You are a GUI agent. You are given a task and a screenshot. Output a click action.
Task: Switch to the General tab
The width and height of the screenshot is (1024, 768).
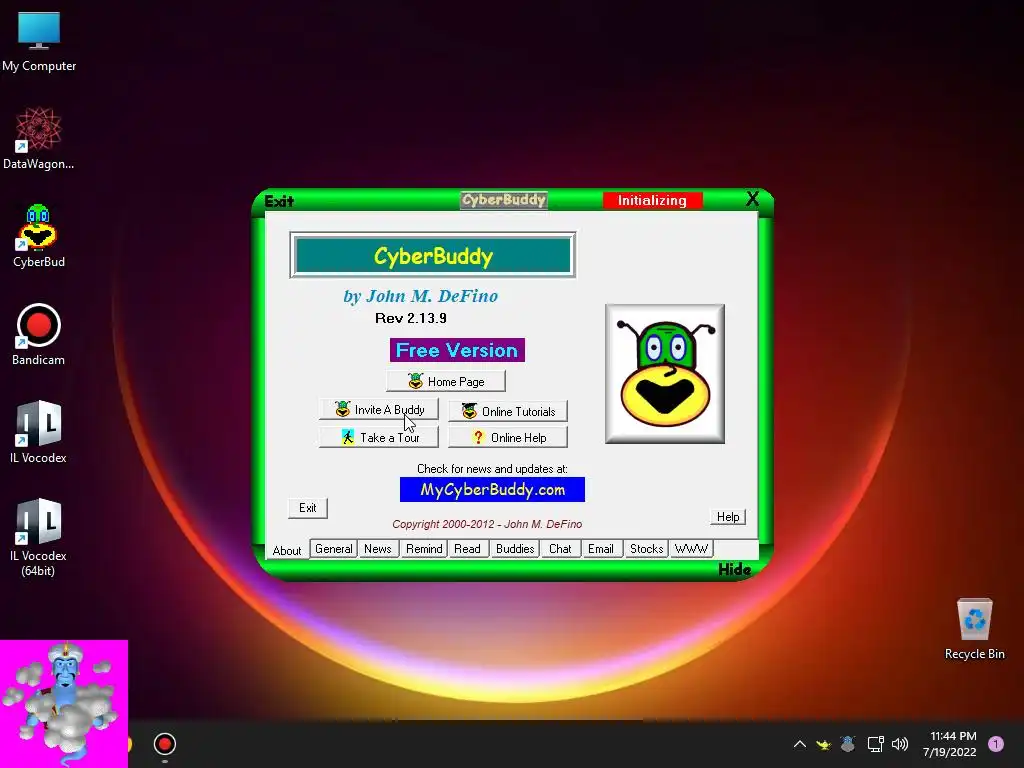pos(334,549)
